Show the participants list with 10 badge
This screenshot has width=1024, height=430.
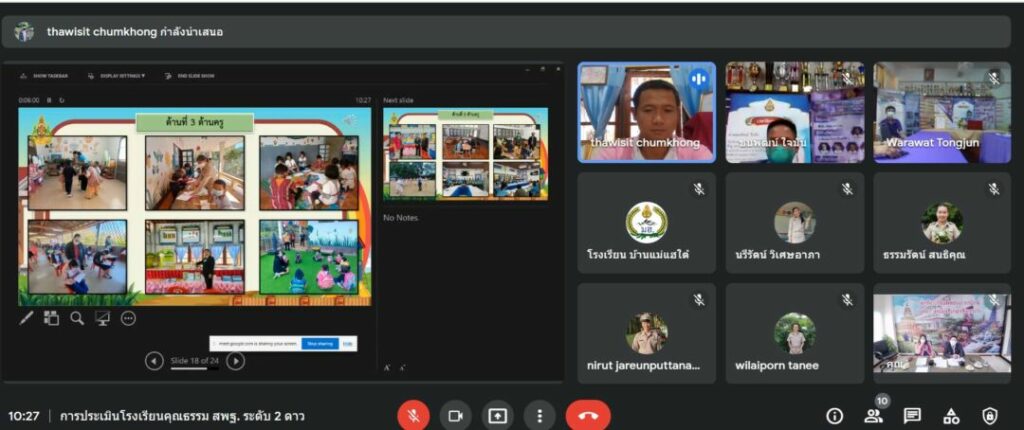click(x=873, y=415)
